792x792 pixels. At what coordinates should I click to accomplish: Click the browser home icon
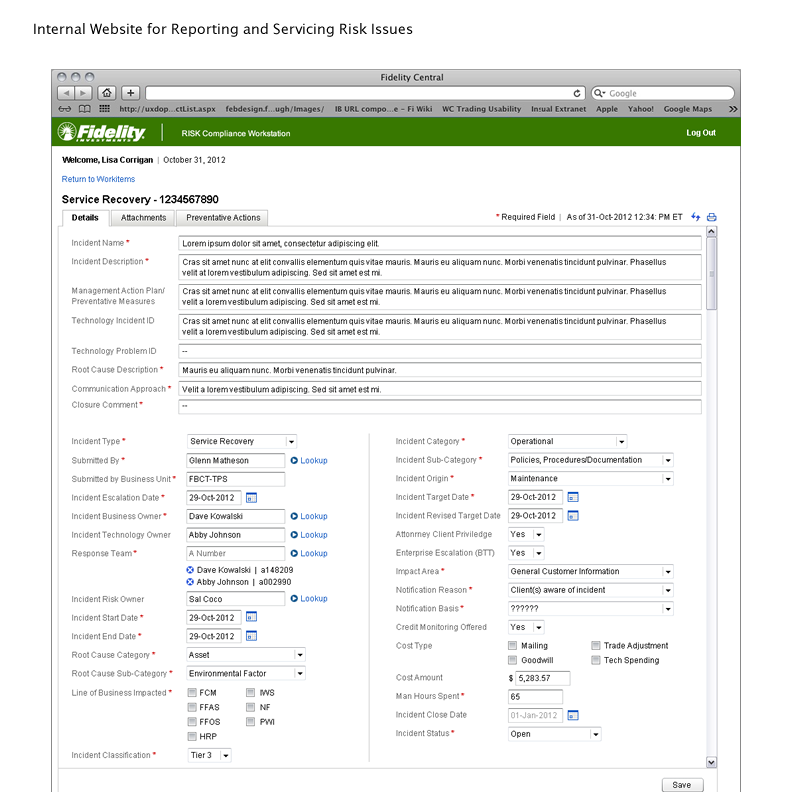(x=107, y=93)
